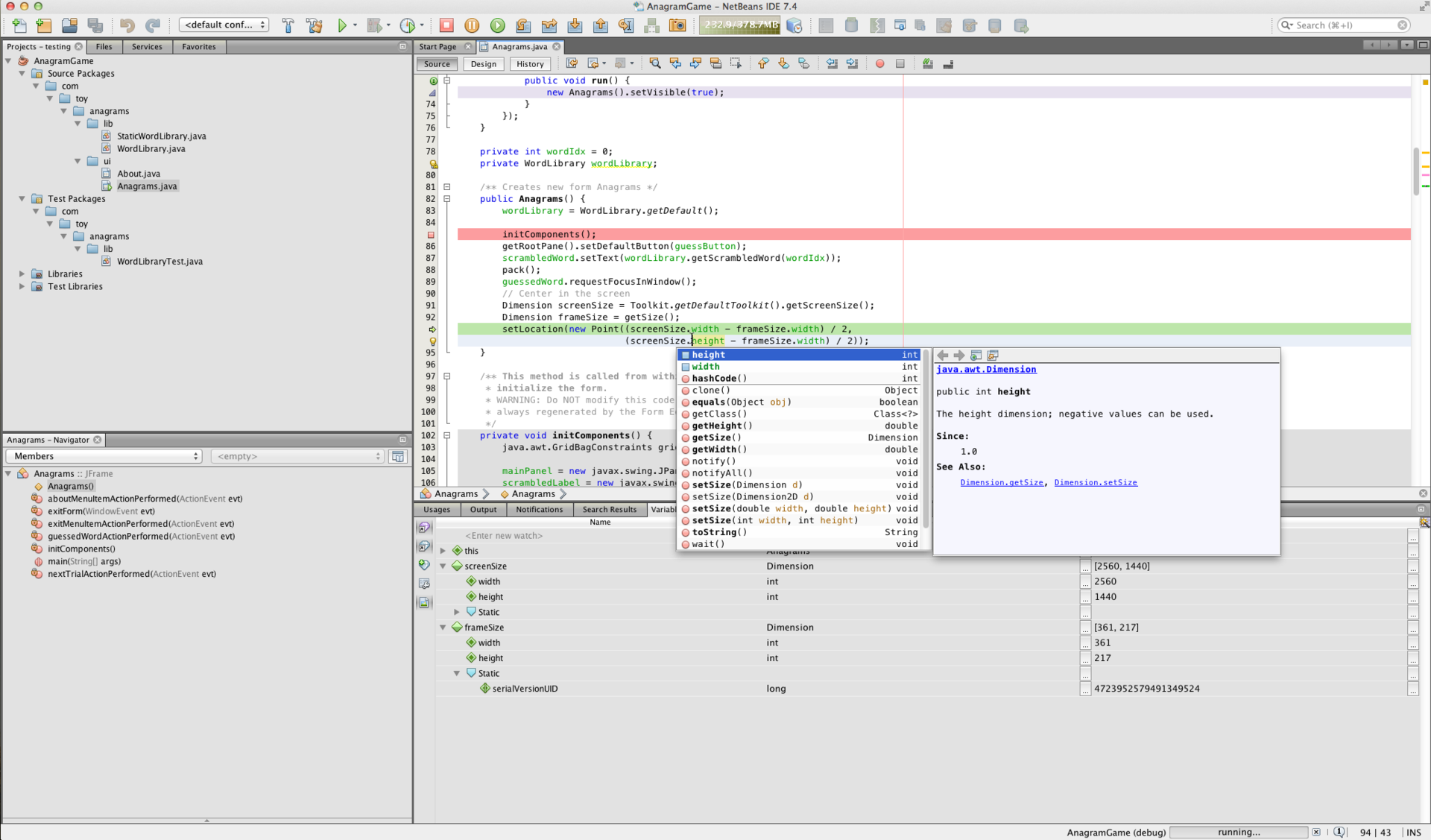Click the green Continue debugging icon
1431x840 pixels.
point(497,25)
